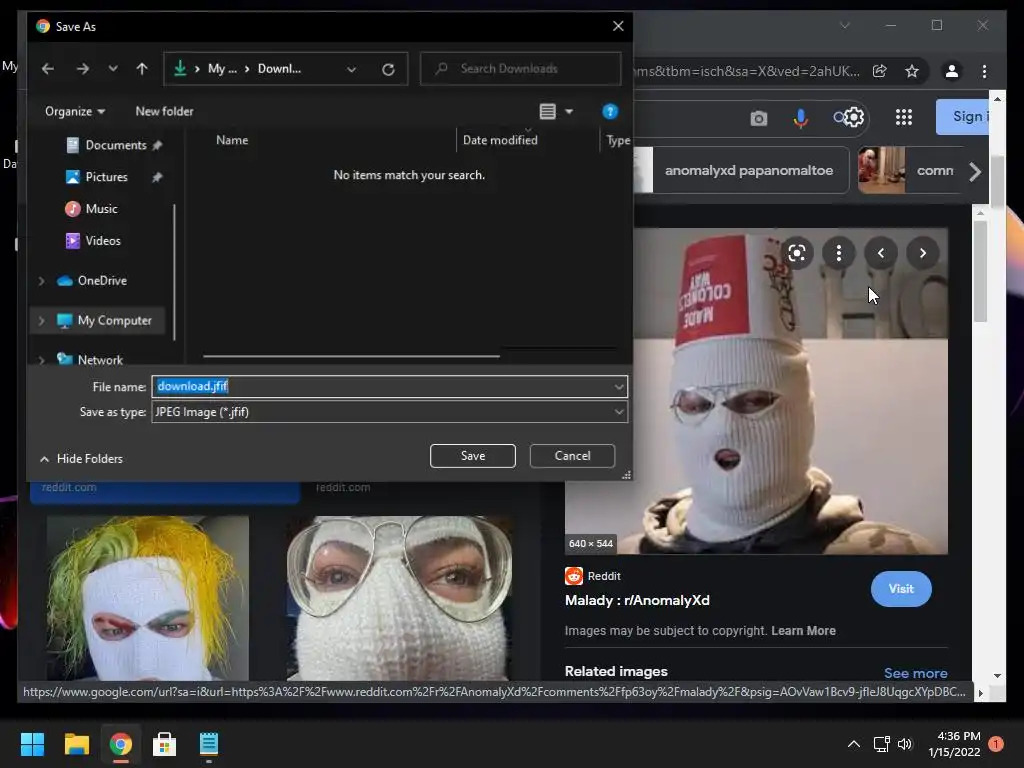Open volume control in system tray

coord(904,744)
